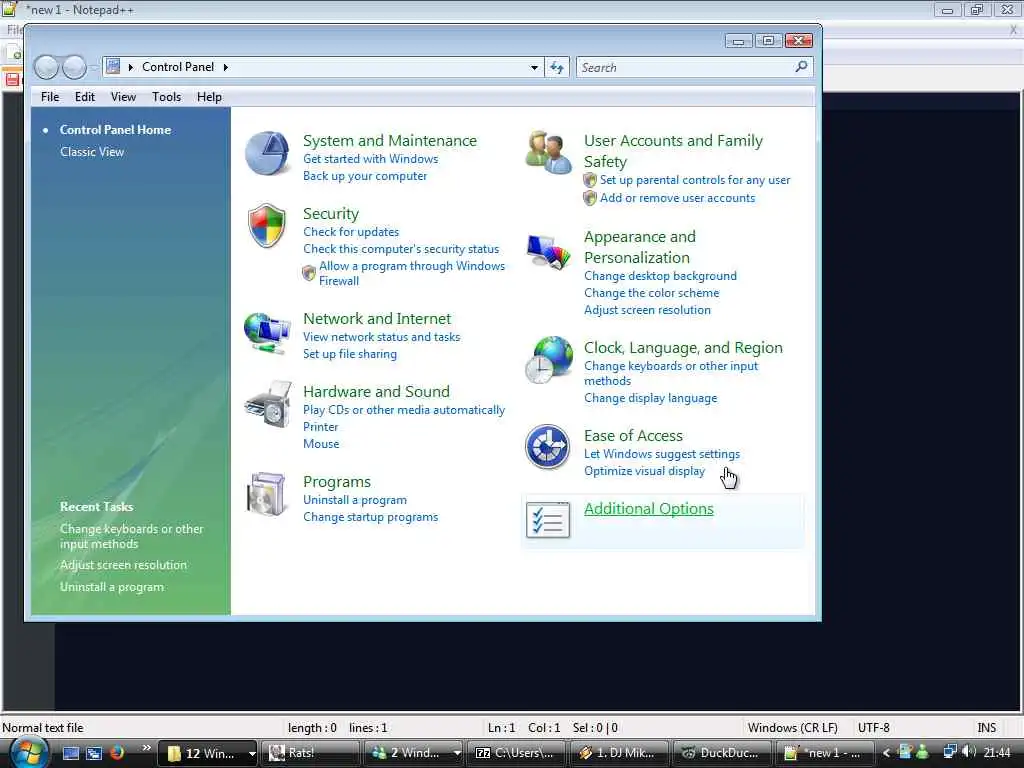Click the Security shield icon
1024x768 pixels.
tap(267, 226)
